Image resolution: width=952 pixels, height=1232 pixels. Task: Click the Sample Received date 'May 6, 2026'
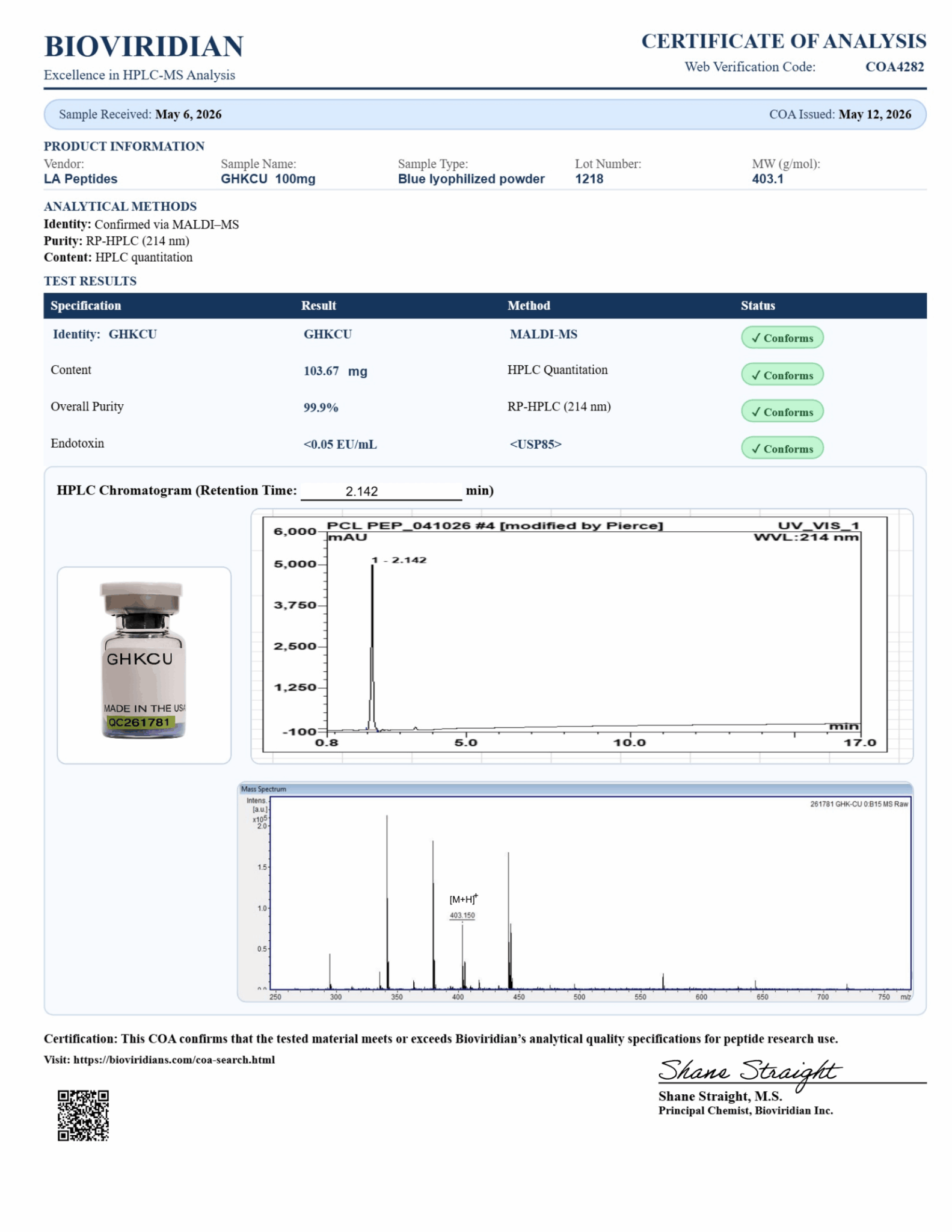pos(188,114)
